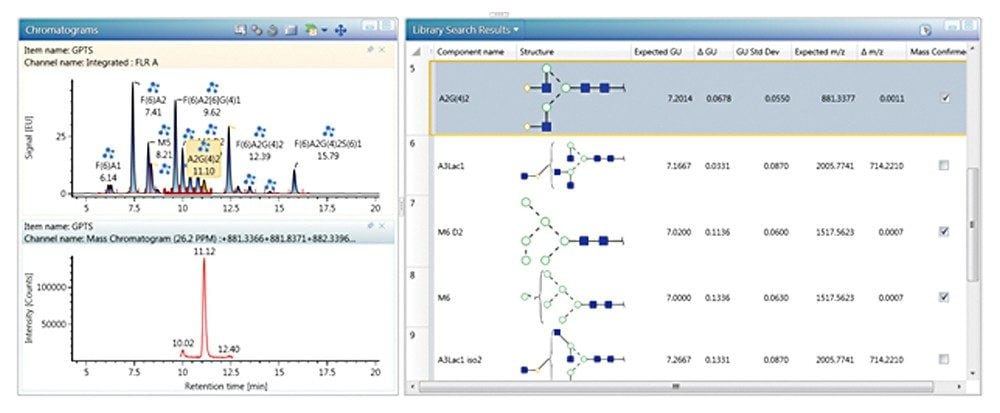The image size is (1000, 413).
Task: Click the splitter handle between the two panels
Action: 401,205
